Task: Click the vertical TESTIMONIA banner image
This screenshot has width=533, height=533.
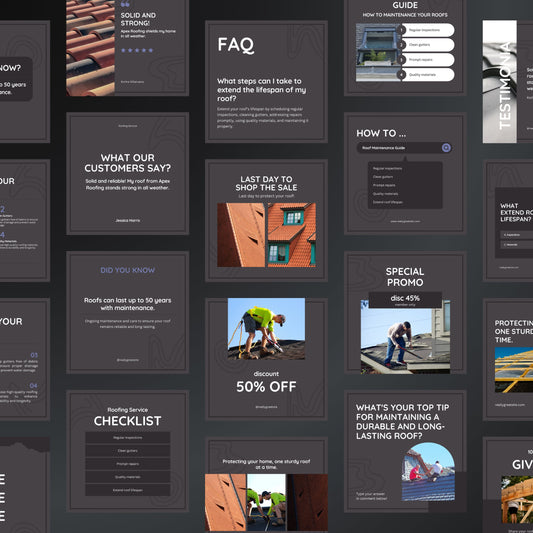Action: 500,82
